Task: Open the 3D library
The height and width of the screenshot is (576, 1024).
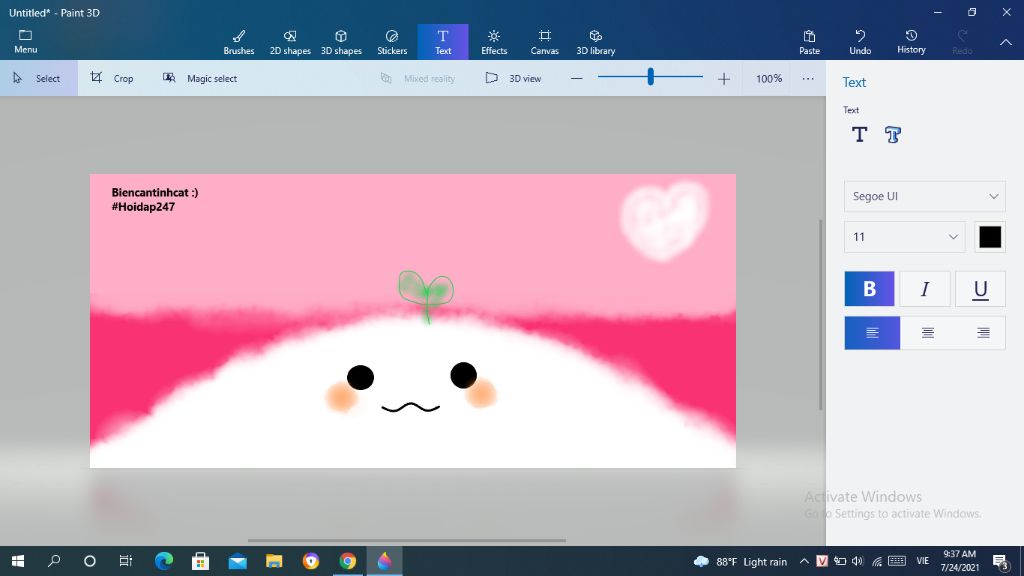Action: pos(596,42)
